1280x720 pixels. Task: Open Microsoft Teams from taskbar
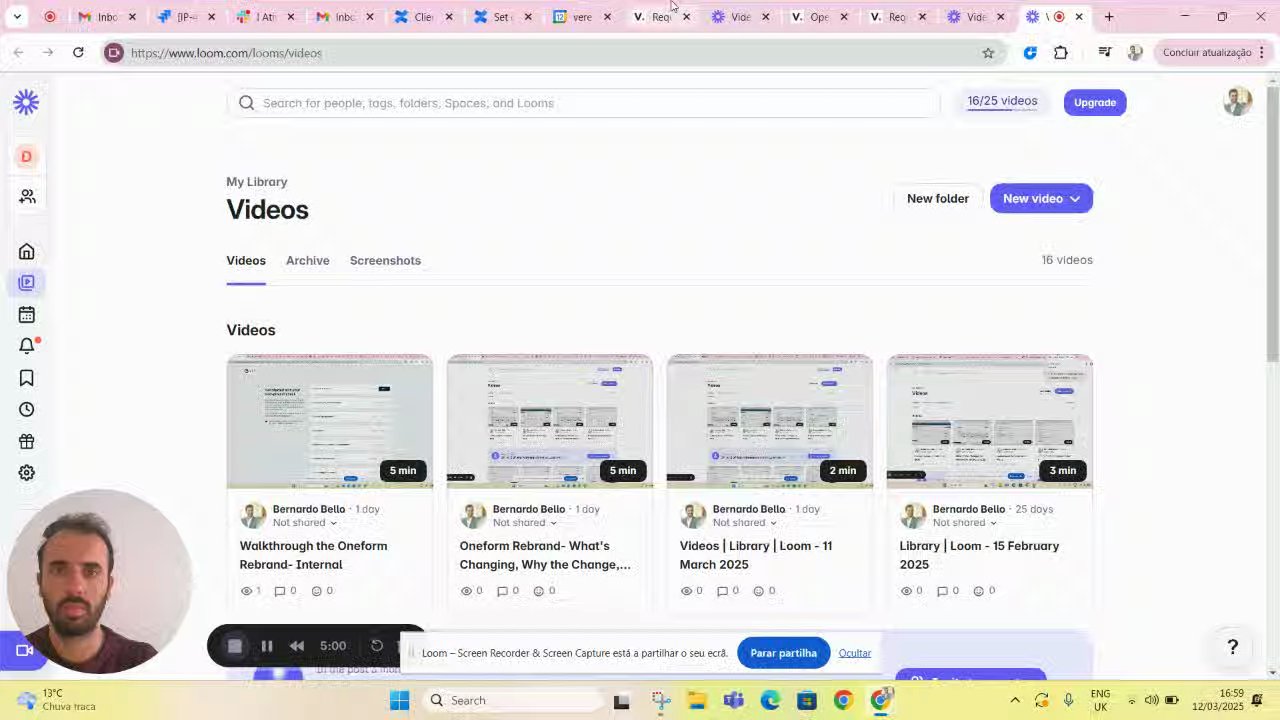[x=733, y=700]
